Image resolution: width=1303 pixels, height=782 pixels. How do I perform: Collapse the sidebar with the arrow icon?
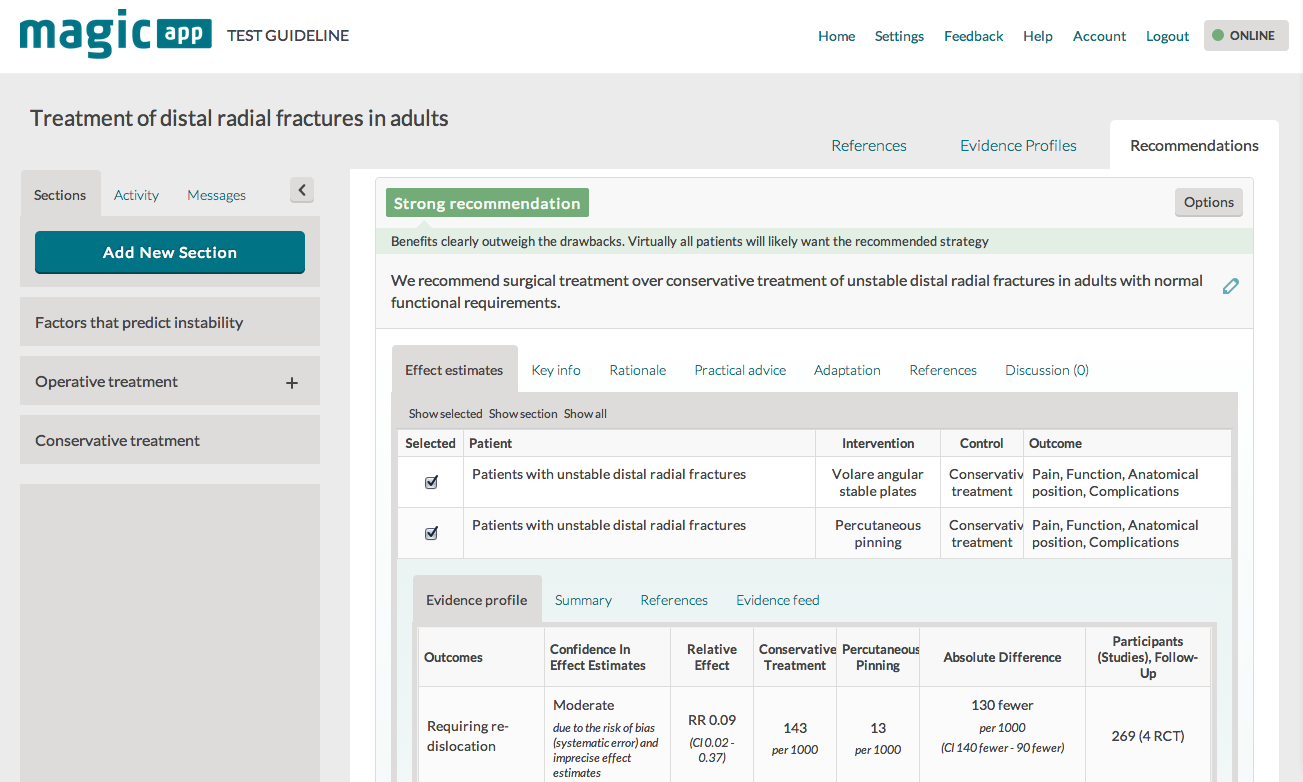(302, 190)
